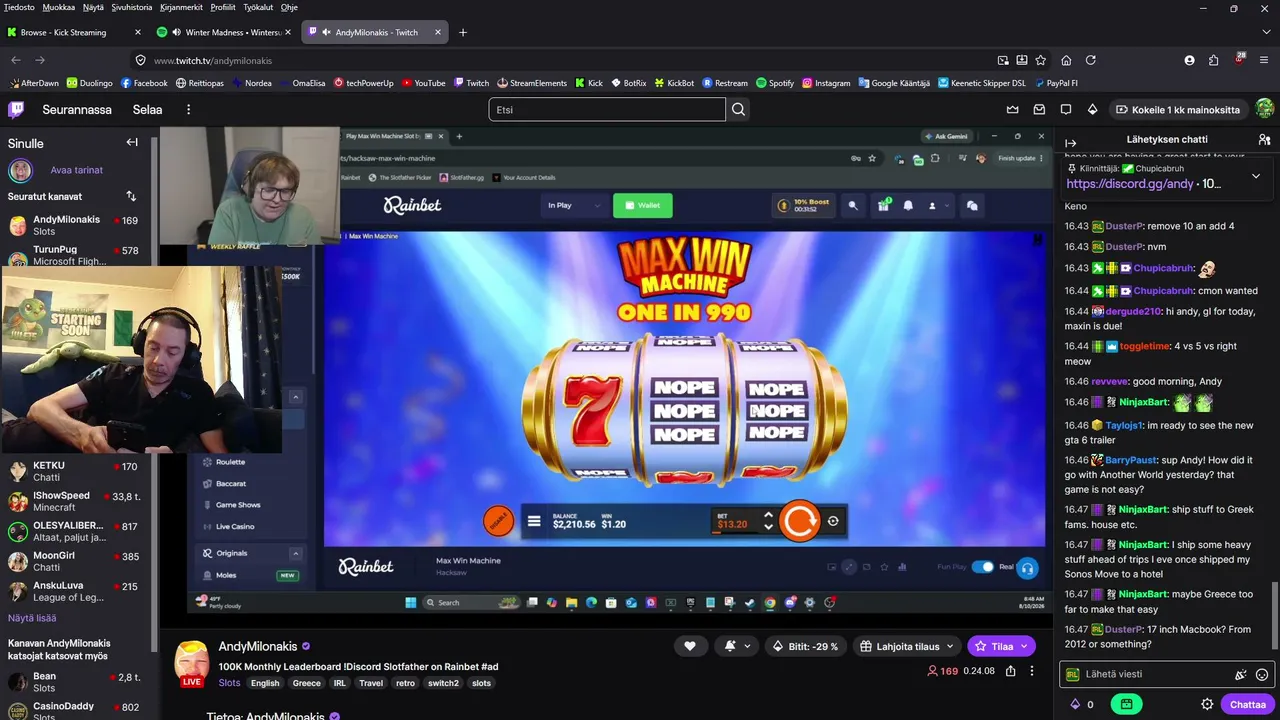This screenshot has width=1280, height=720.
Task: Click the Avaa tarinat stories link
Action: coord(77,170)
